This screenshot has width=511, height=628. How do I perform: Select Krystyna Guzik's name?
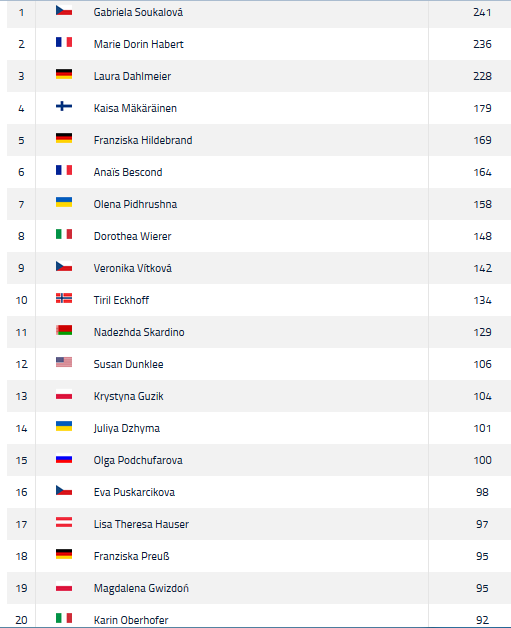129,397
